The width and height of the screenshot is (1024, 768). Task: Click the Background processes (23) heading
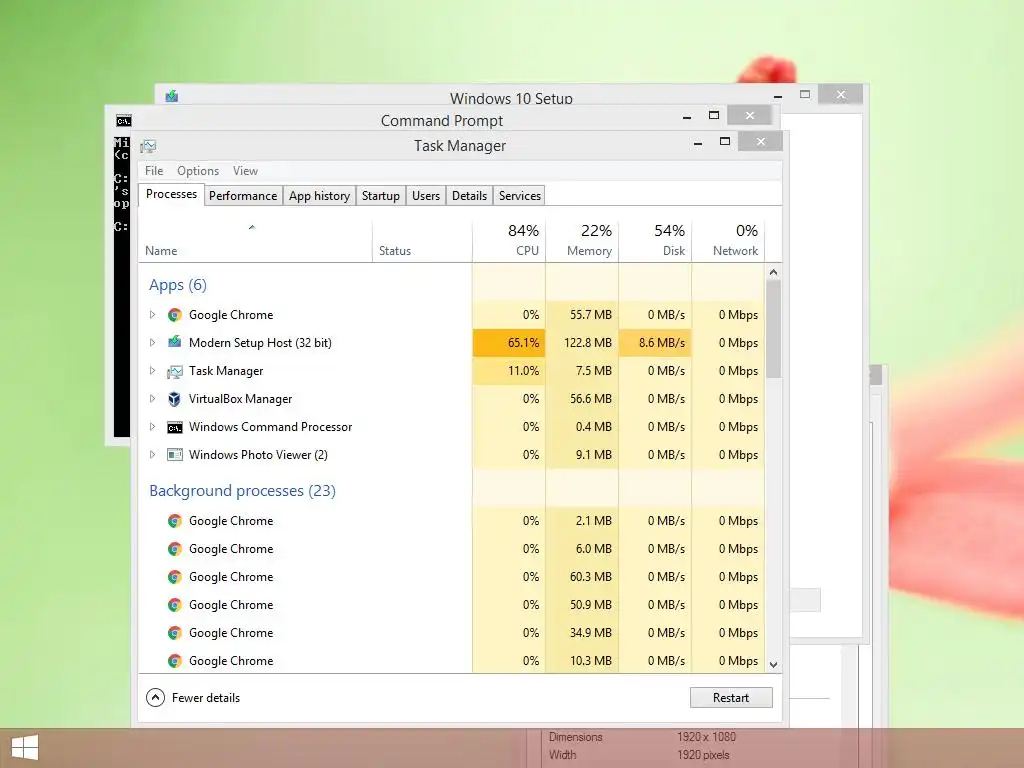point(242,490)
